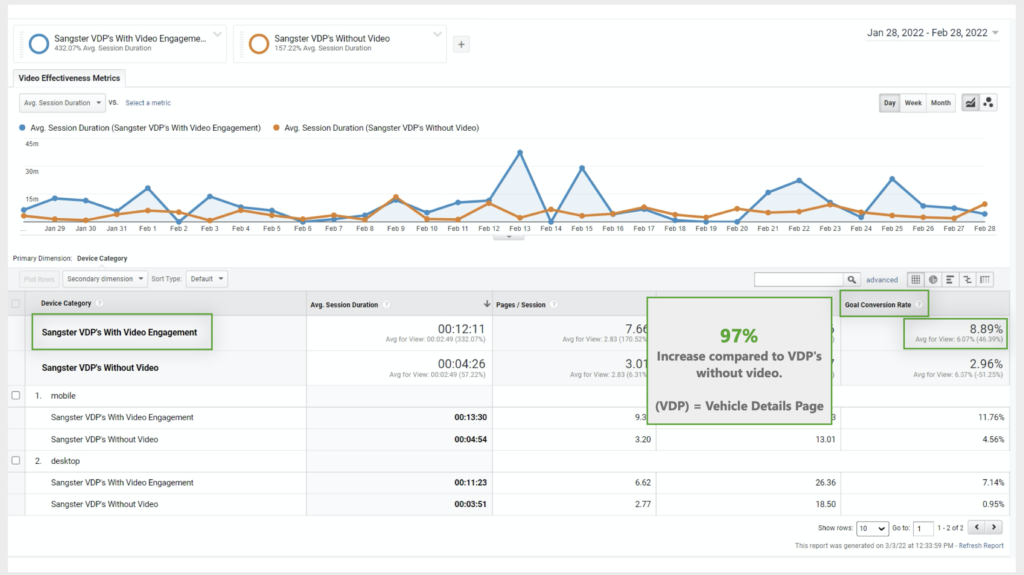Open the Avg. Session Duration metric dropdown
1024x575 pixels.
(x=62, y=103)
